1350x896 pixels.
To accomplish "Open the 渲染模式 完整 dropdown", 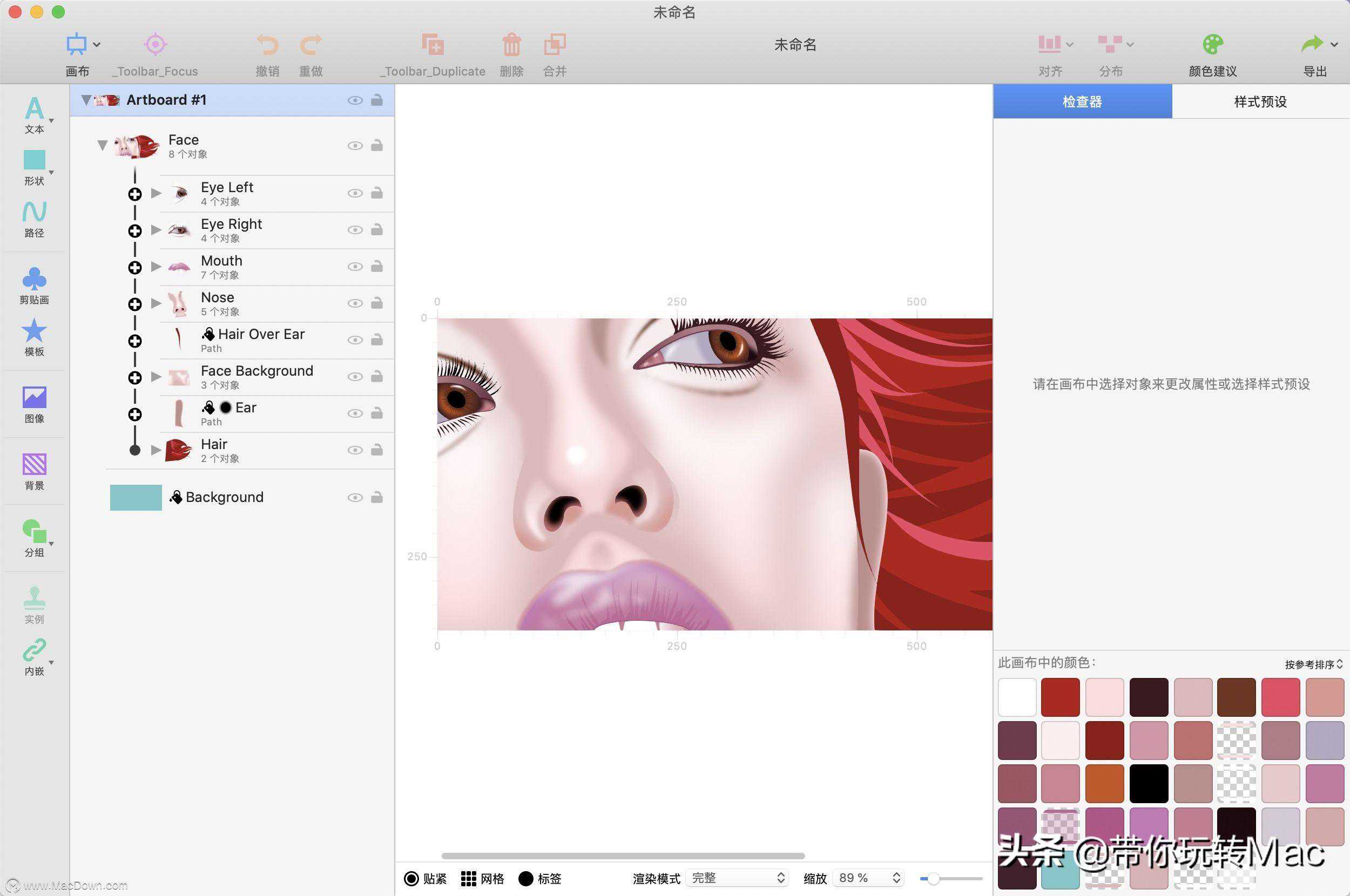I will click(737, 878).
